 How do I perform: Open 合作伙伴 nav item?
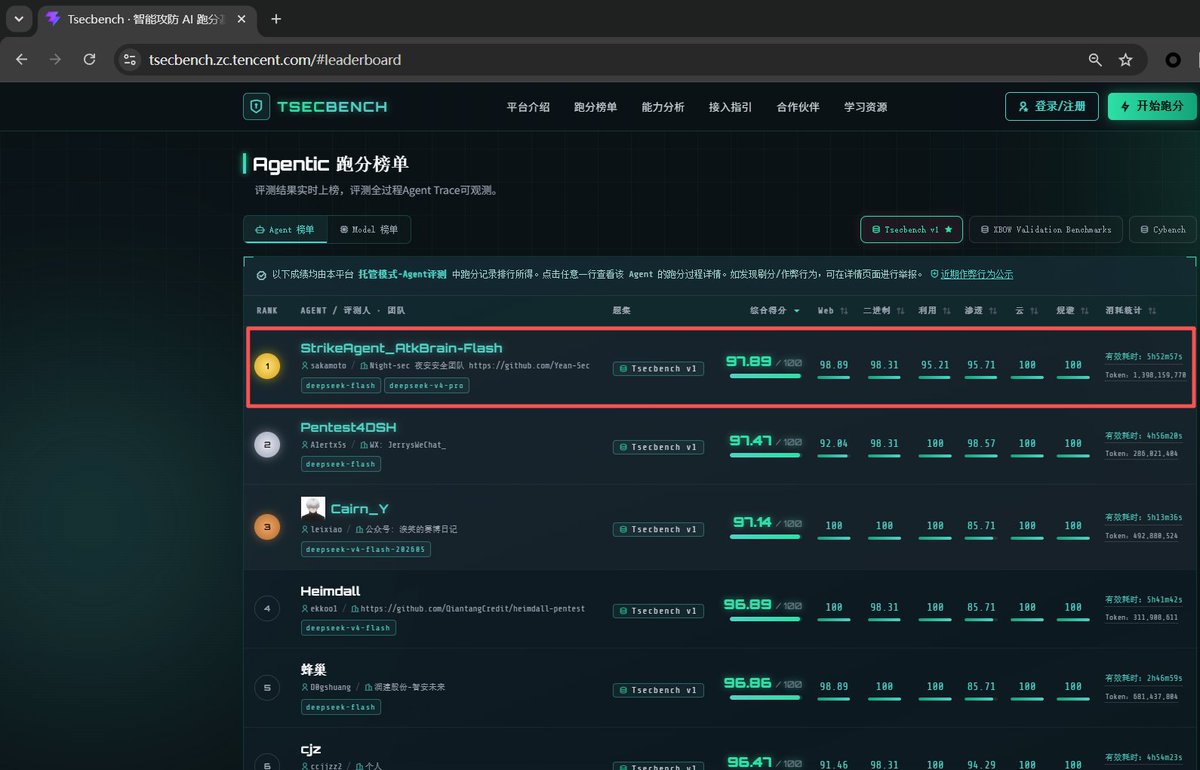[798, 107]
